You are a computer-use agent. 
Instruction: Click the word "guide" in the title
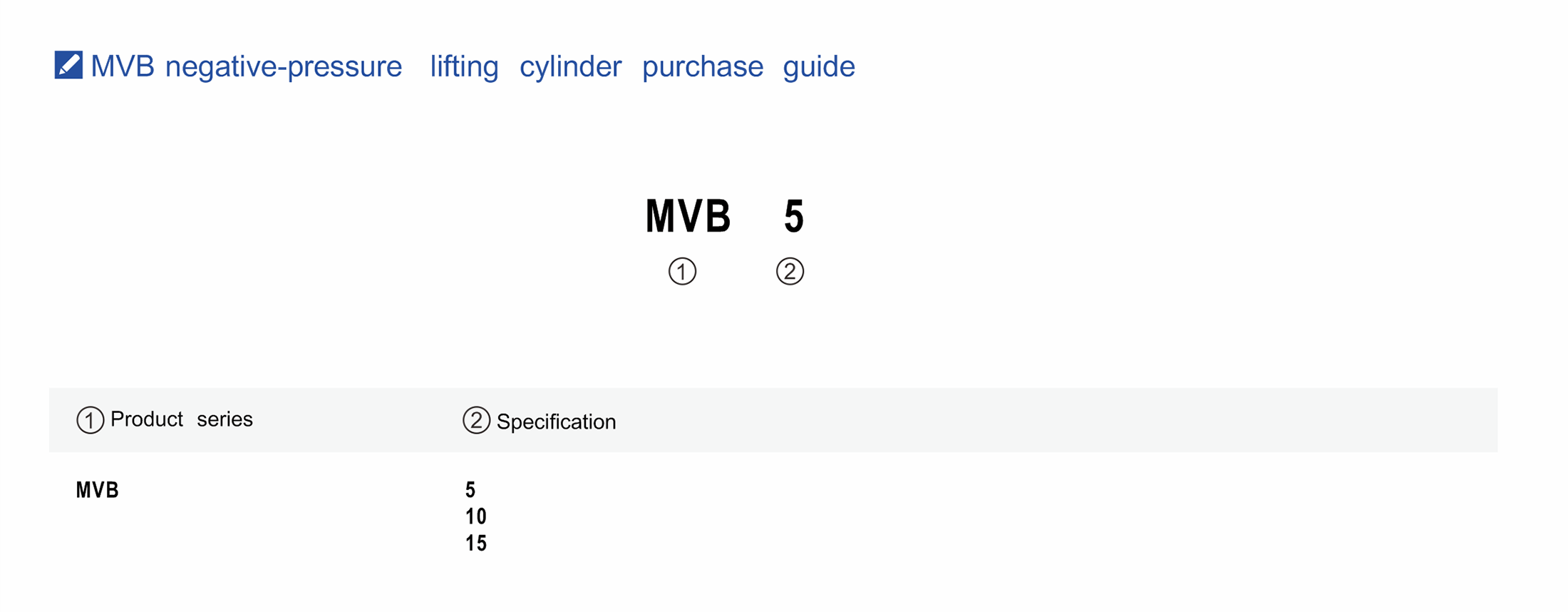(818, 66)
